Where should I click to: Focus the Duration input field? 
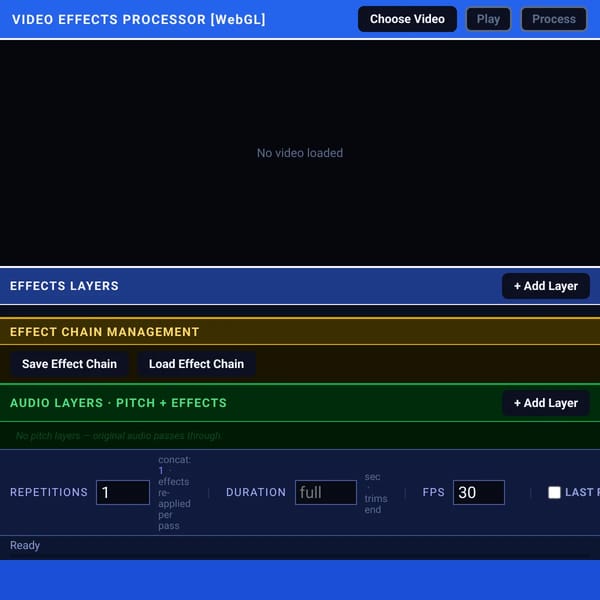coord(326,492)
